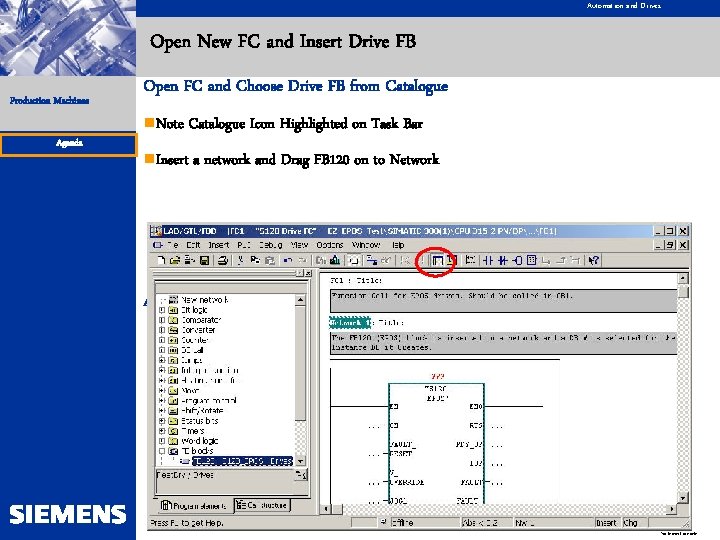Viewport: 720px width, 540px height.
Task: Click catalog tree scroll-up arrow
Action: point(300,300)
